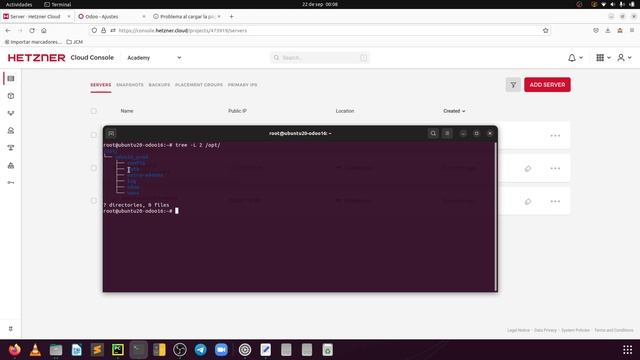Focus the Hetzner console search field
Image resolution: width=640 pixels, height=360 pixels.
(320, 58)
